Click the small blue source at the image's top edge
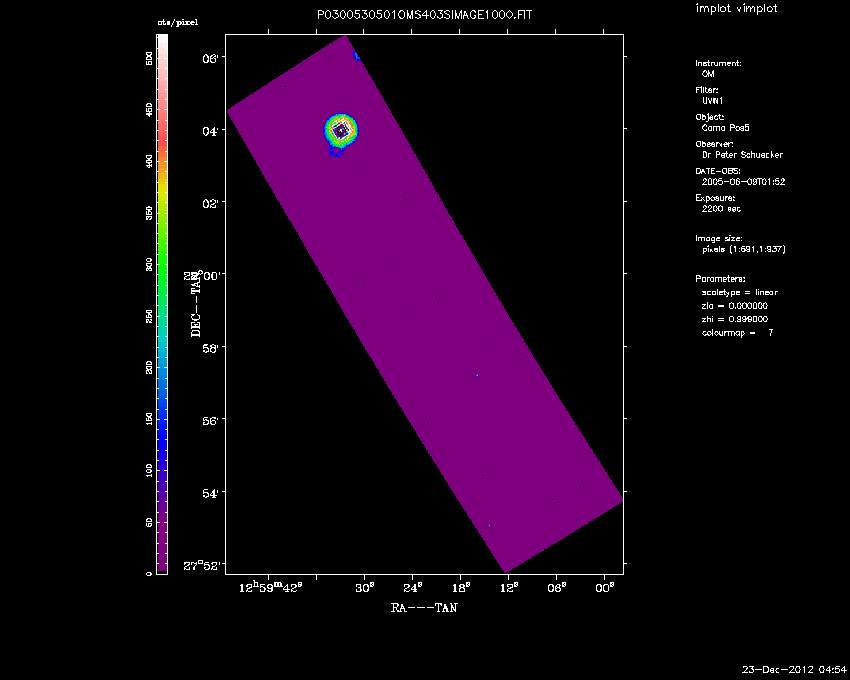The height and width of the screenshot is (680, 850). click(357, 55)
